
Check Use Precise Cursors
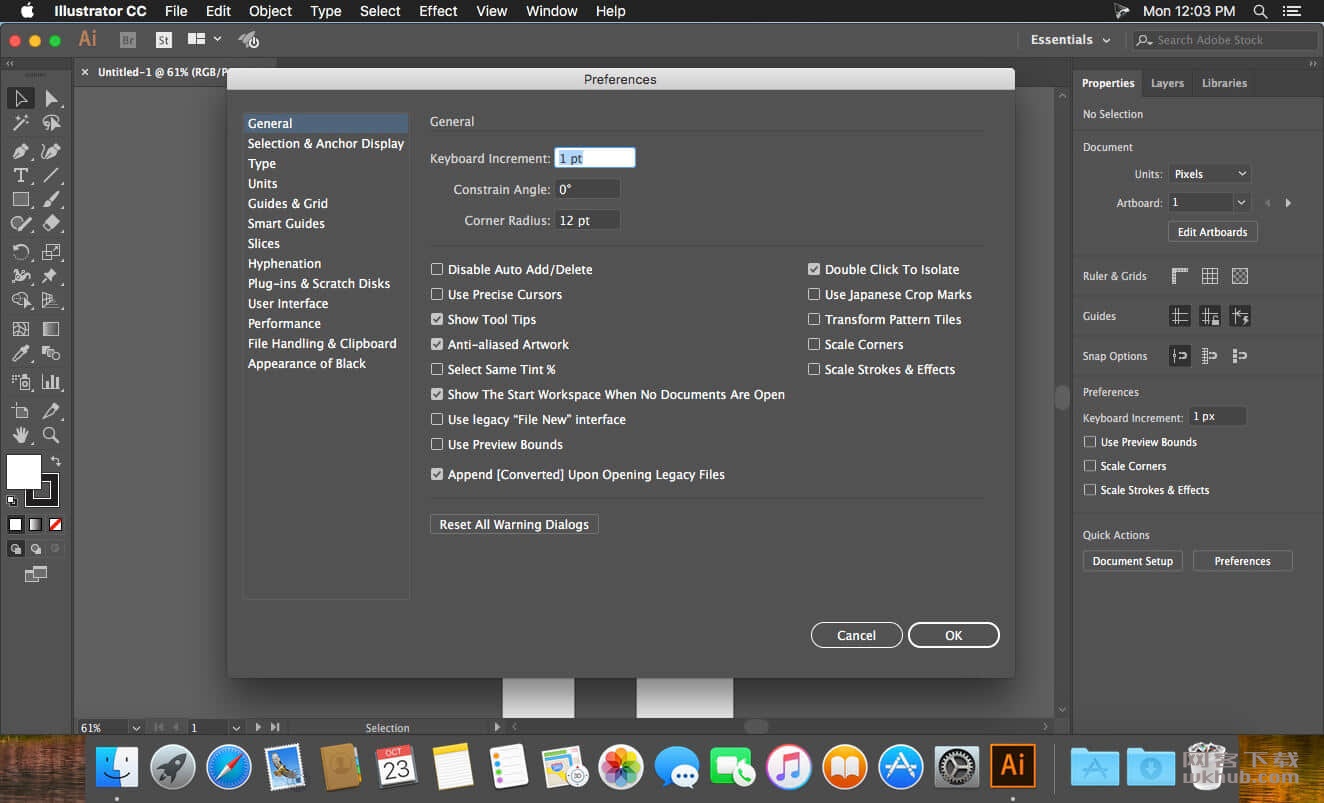pyautogui.click(x=437, y=294)
